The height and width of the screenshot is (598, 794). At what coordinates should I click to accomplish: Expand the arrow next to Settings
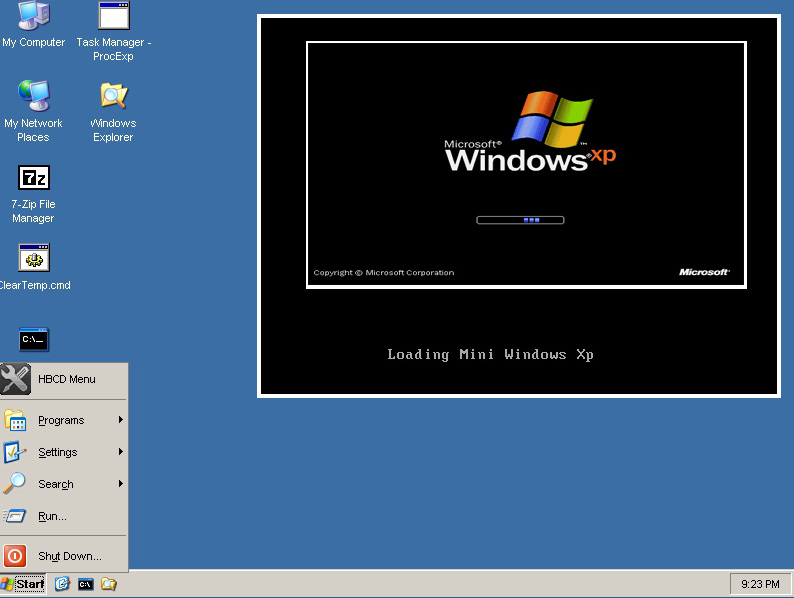tap(121, 452)
